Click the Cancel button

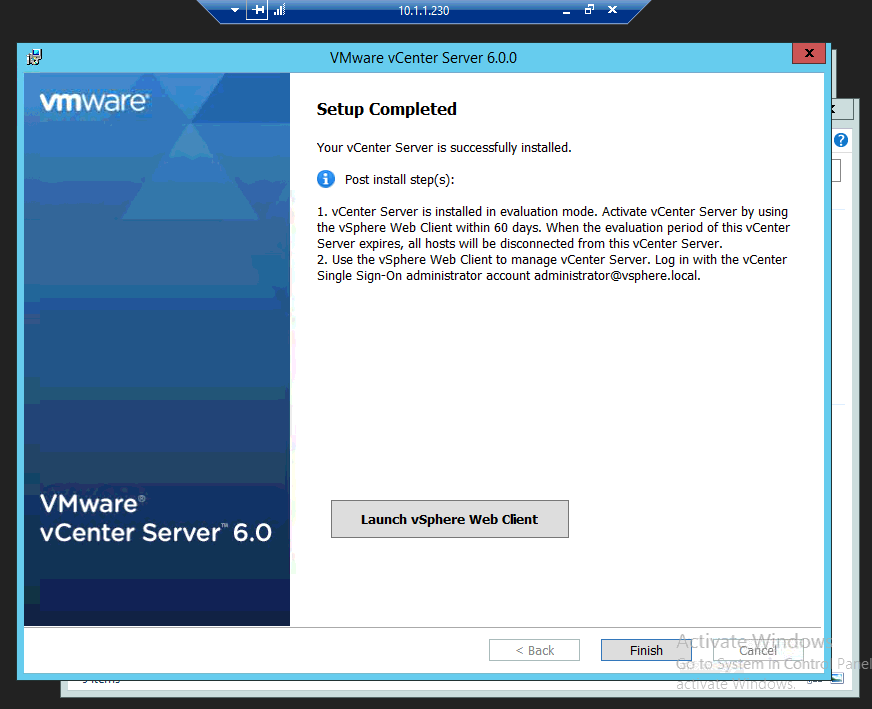pos(758,650)
